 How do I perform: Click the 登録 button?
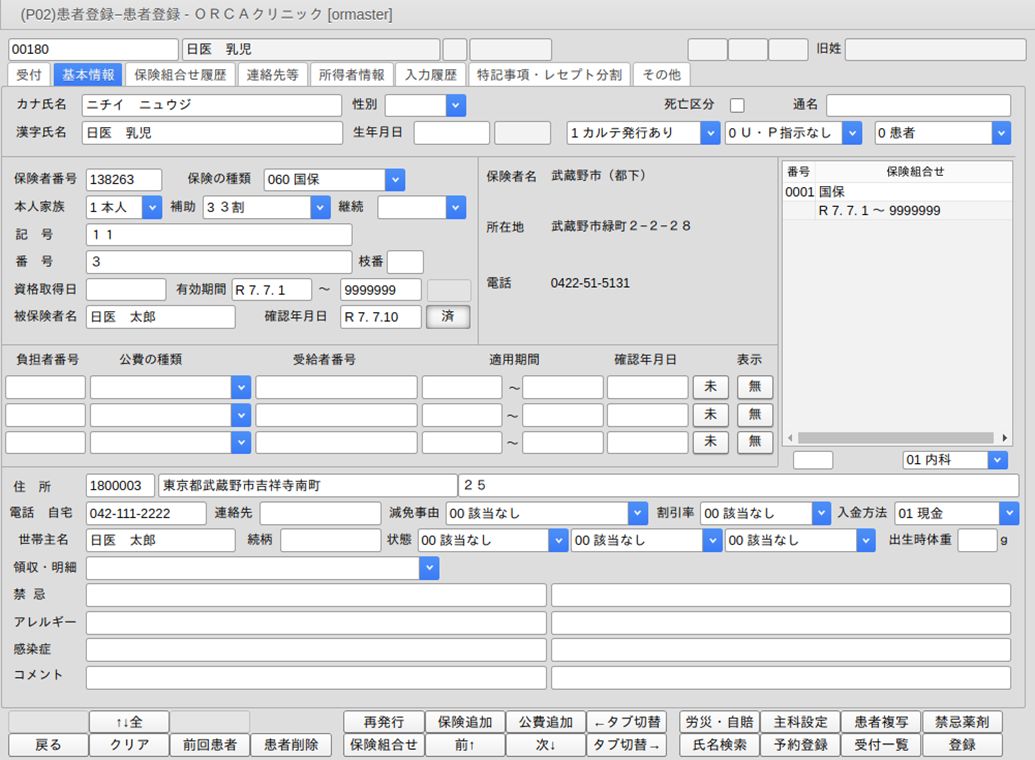coord(962,745)
